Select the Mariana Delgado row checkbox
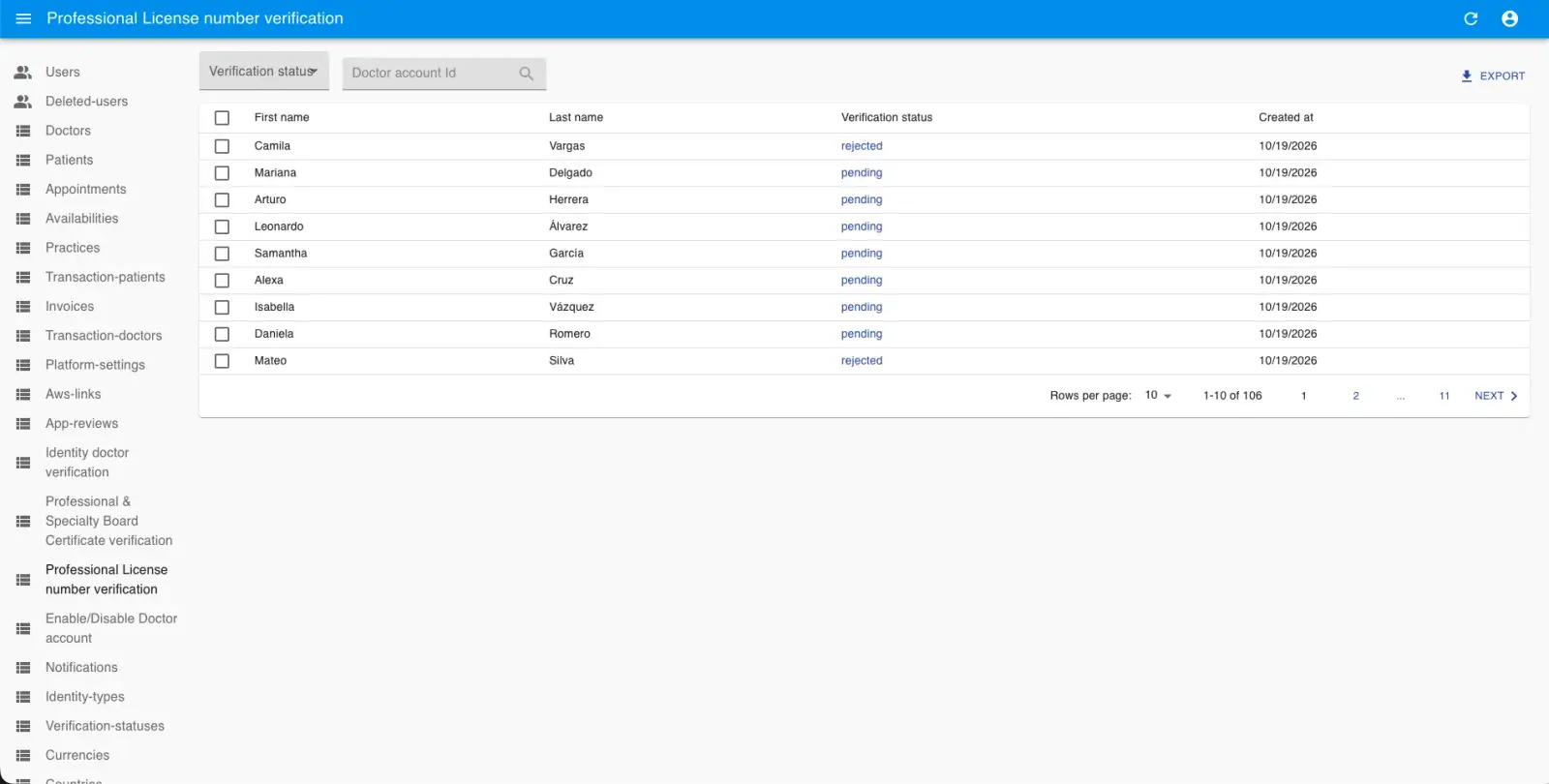 click(x=222, y=173)
